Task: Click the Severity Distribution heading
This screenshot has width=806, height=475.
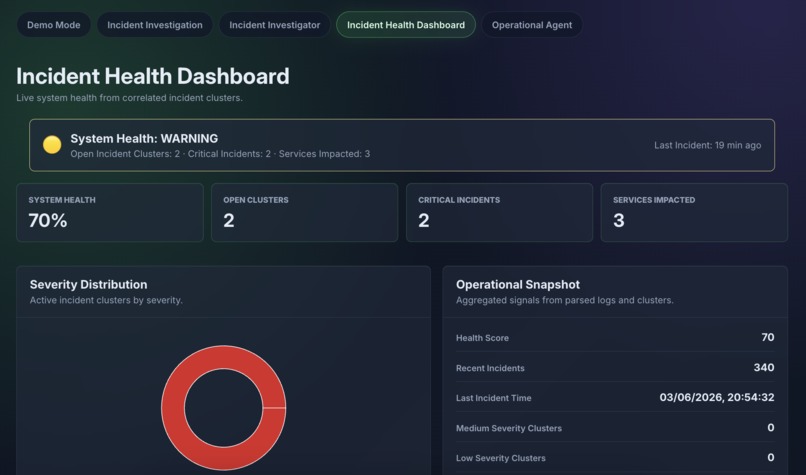Action: (x=88, y=284)
